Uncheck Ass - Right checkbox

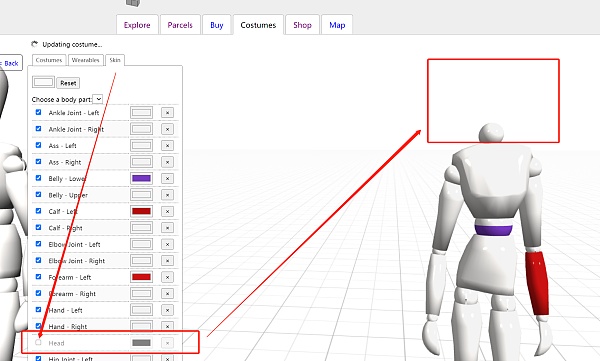(38, 162)
